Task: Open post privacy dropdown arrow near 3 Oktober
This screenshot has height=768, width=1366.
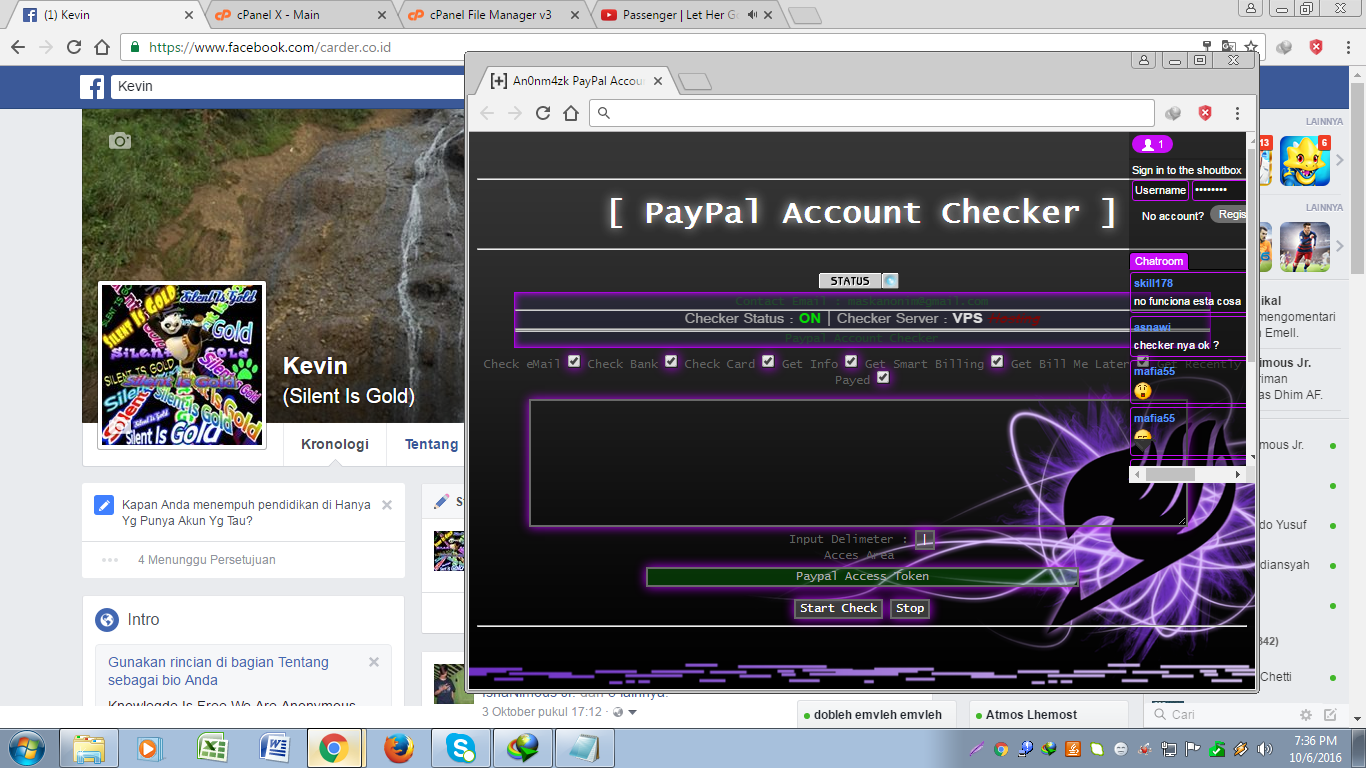Action: click(632, 712)
